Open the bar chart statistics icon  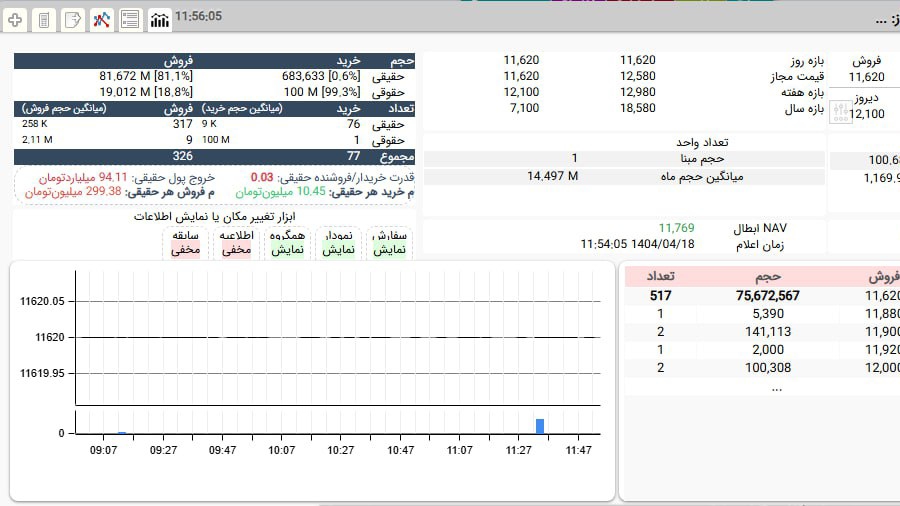tap(160, 20)
